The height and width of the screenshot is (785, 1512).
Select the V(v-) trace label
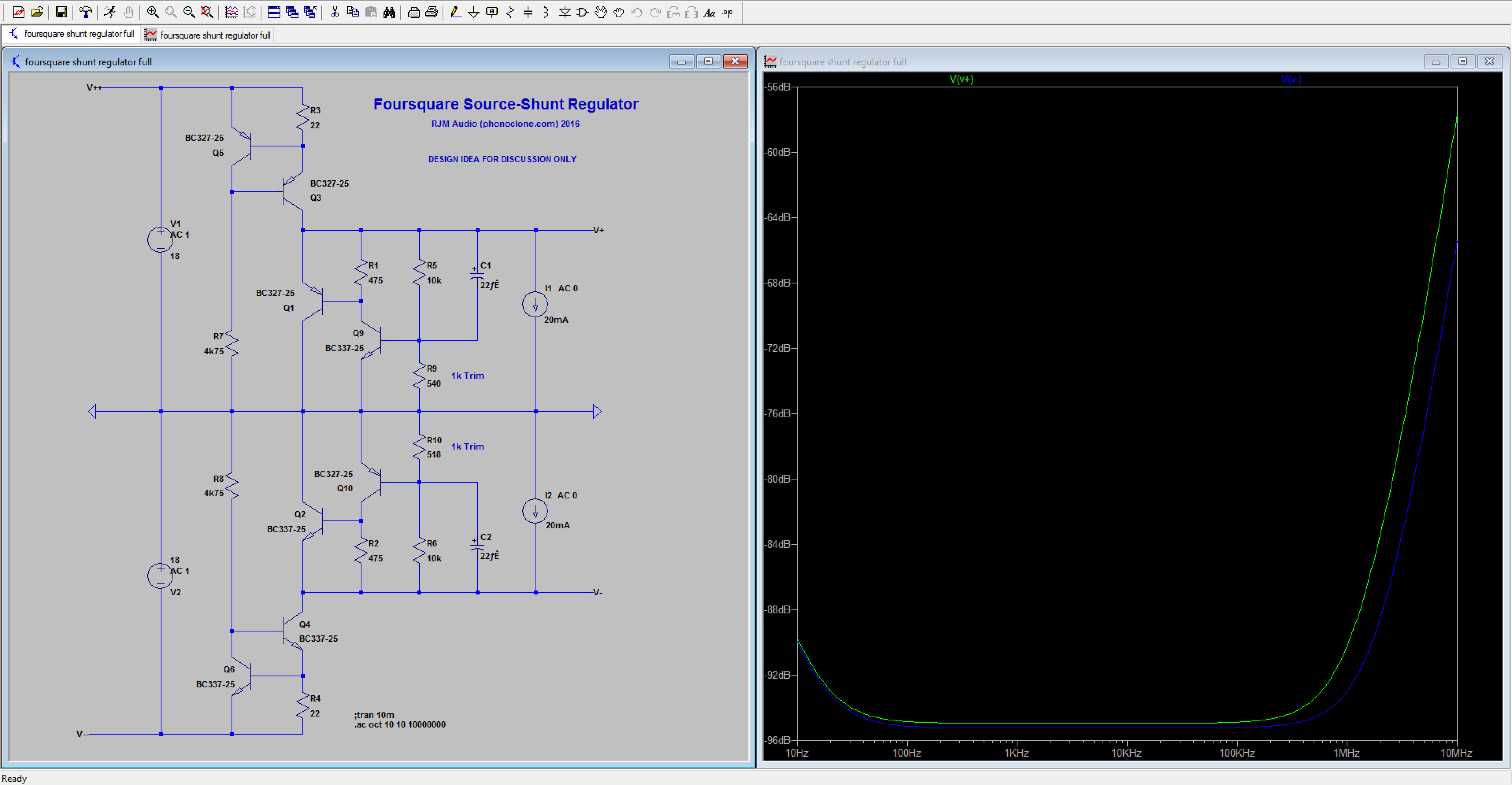1291,79
